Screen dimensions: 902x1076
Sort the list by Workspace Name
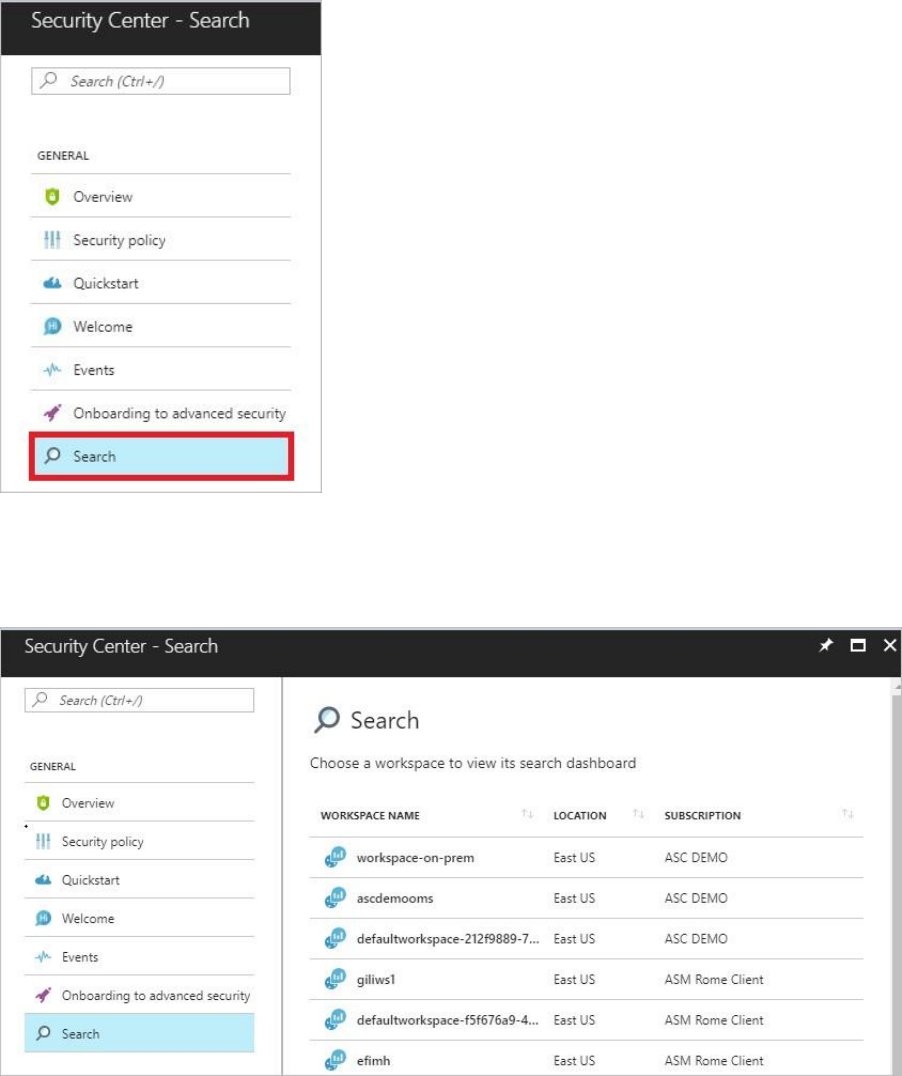[527, 815]
